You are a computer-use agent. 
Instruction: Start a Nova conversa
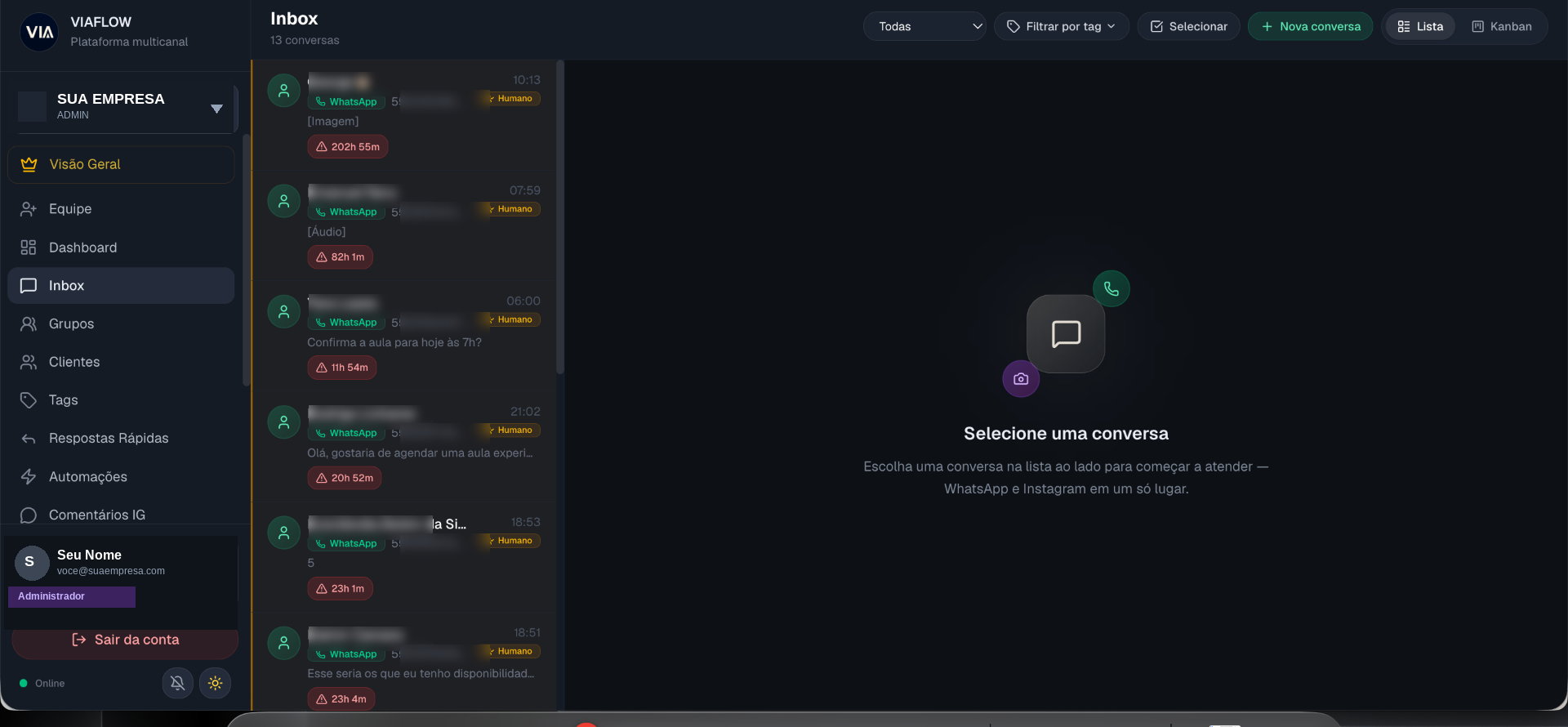1310,26
